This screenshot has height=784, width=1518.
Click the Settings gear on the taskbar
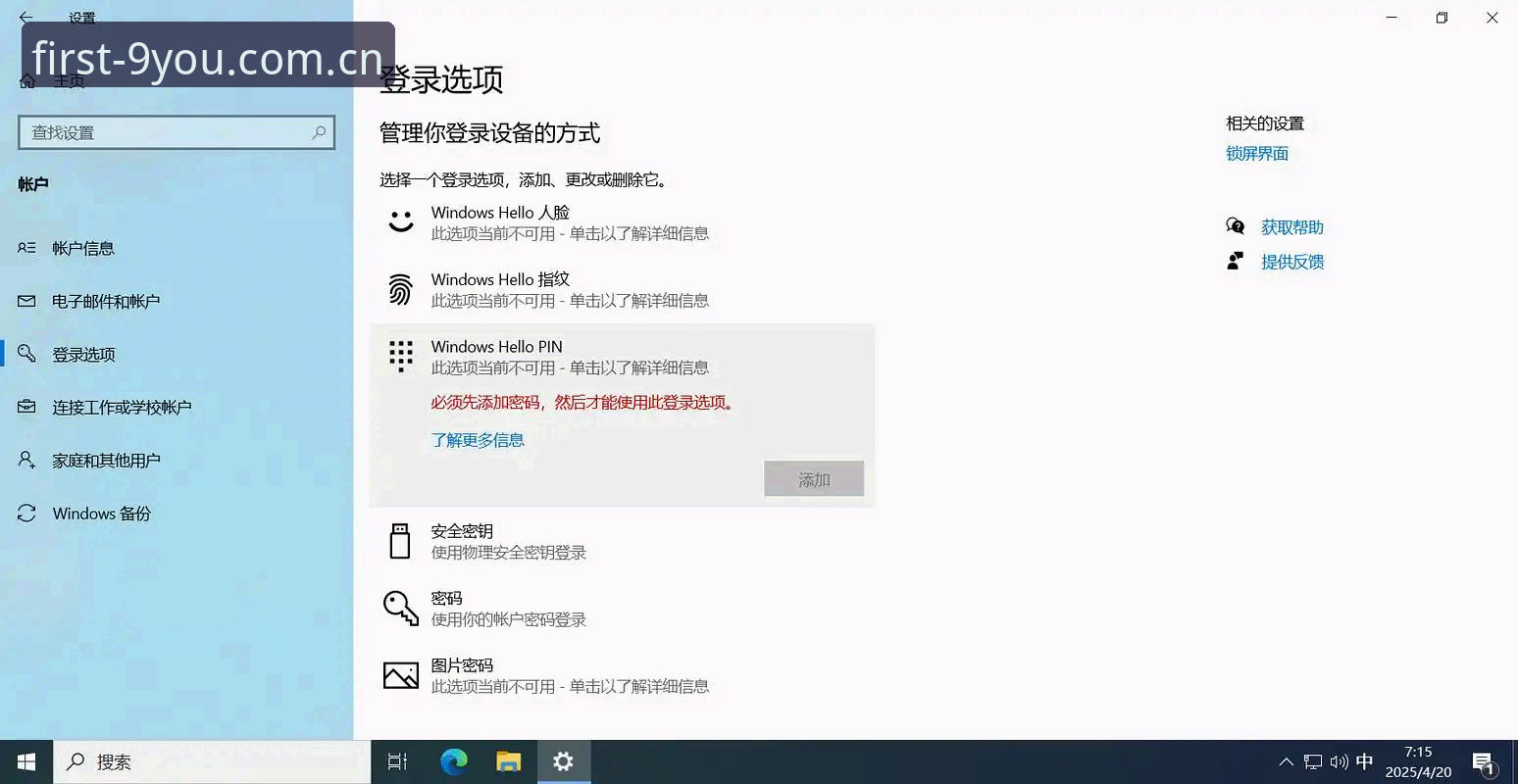tap(563, 761)
